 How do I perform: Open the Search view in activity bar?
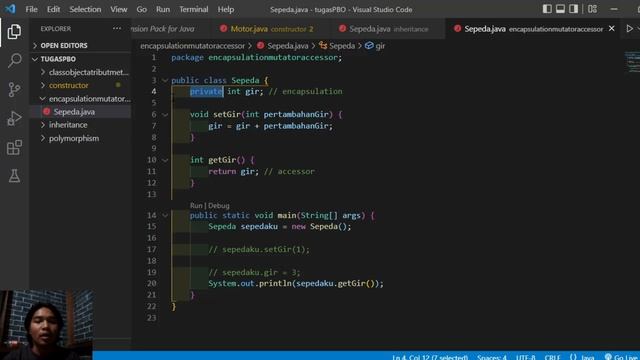coord(14,60)
